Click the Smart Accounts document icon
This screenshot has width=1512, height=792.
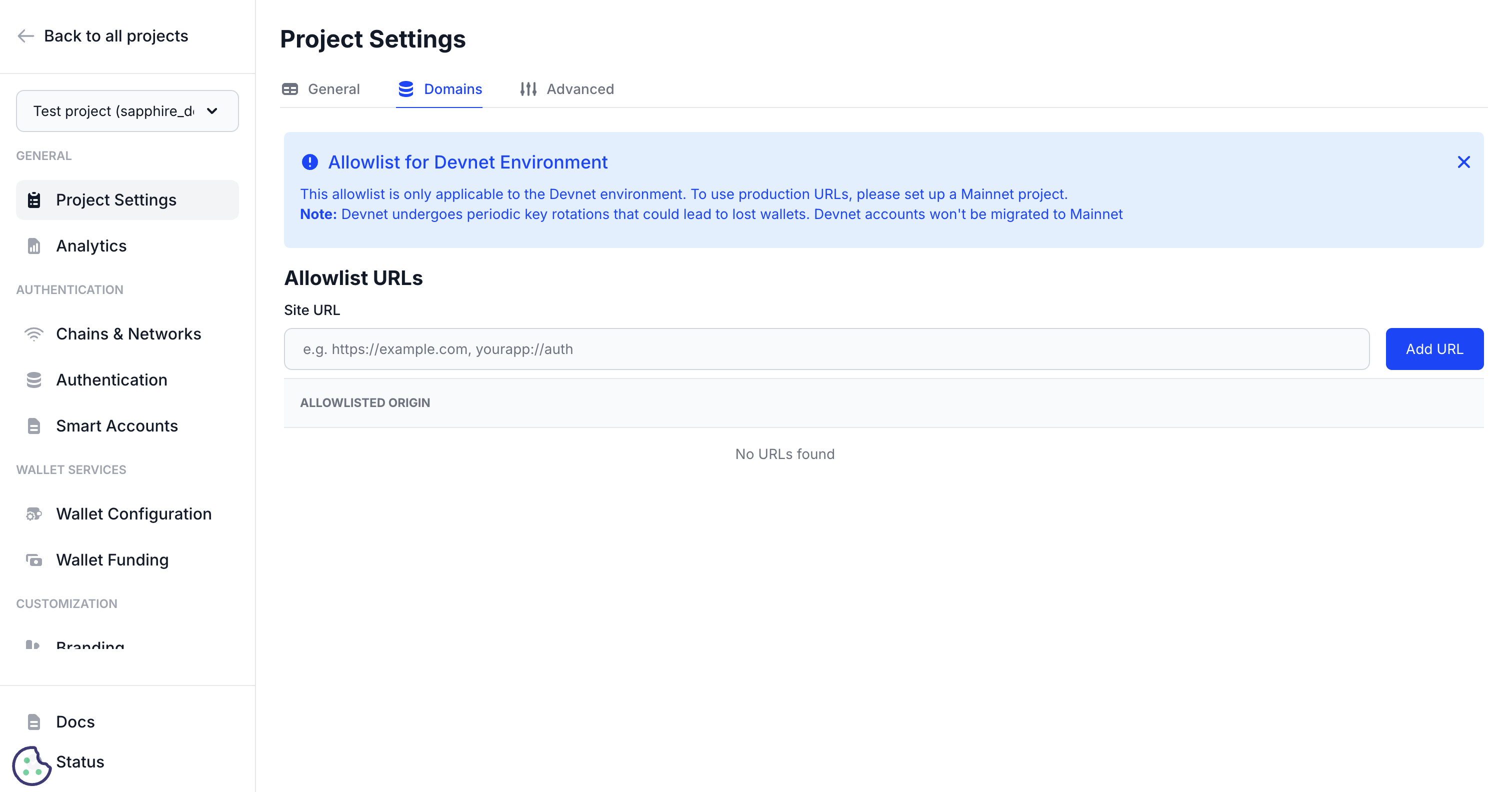[x=33, y=425]
